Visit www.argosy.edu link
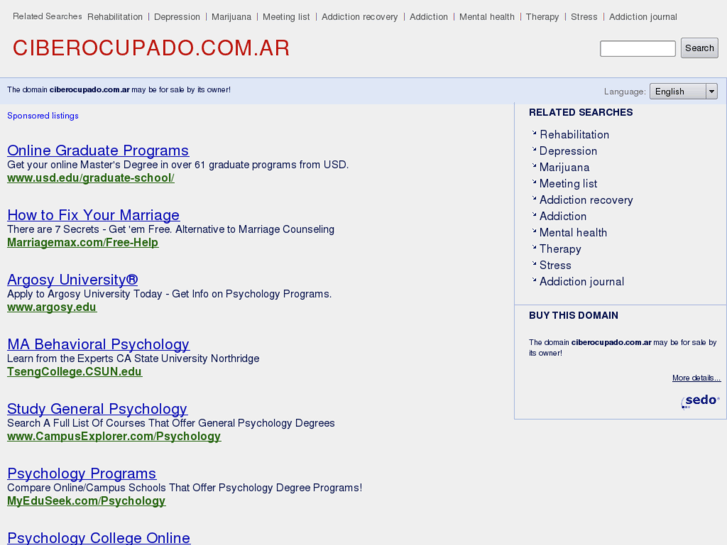This screenshot has width=727, height=545. click(x=51, y=307)
